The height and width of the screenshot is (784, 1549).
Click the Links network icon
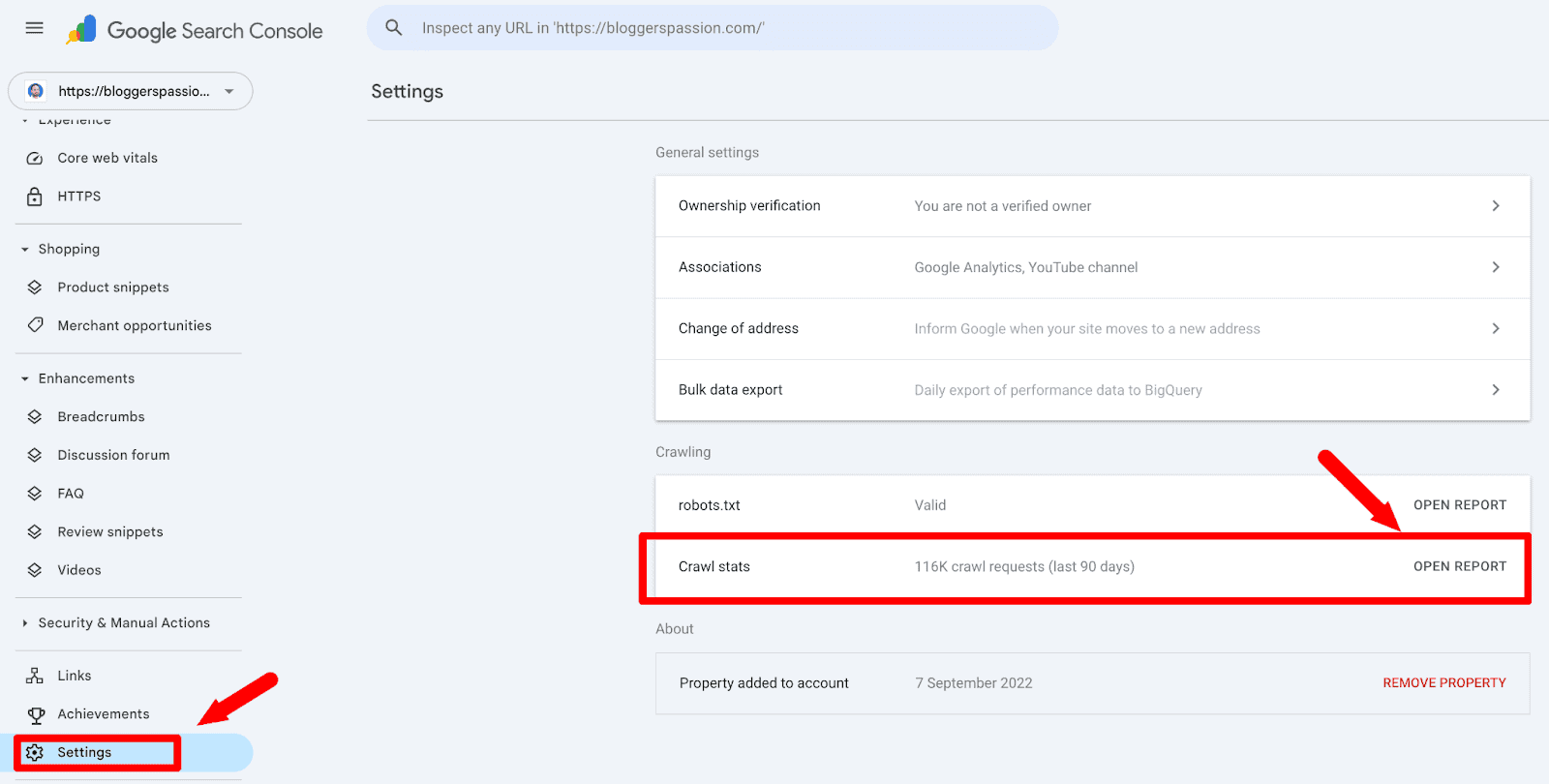35,676
